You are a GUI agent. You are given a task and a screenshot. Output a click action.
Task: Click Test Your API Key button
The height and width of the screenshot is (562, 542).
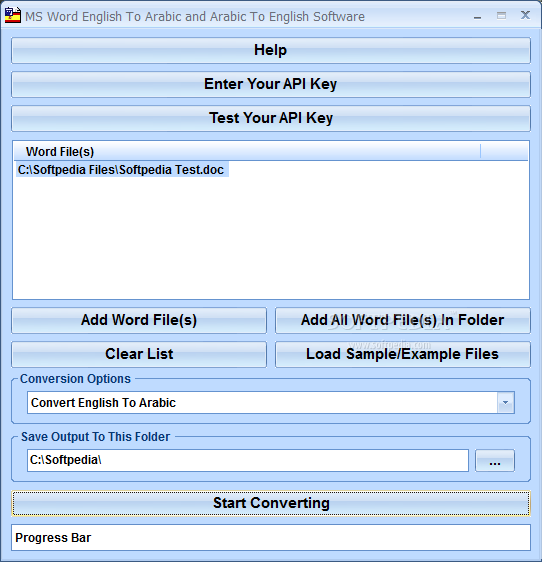[271, 118]
